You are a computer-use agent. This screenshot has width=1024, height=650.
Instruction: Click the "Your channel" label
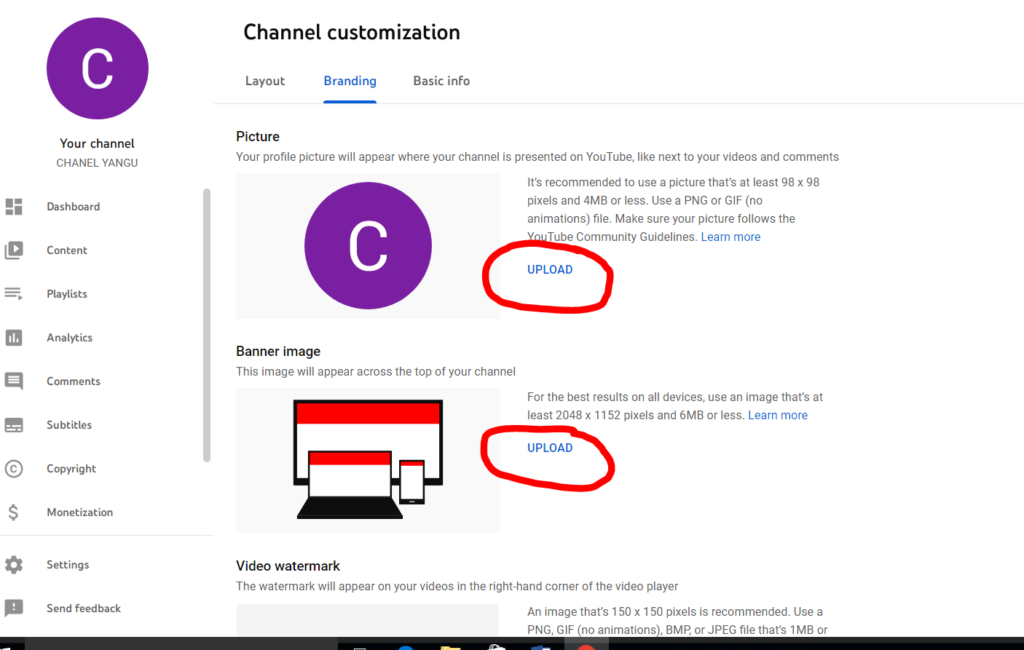[97, 144]
